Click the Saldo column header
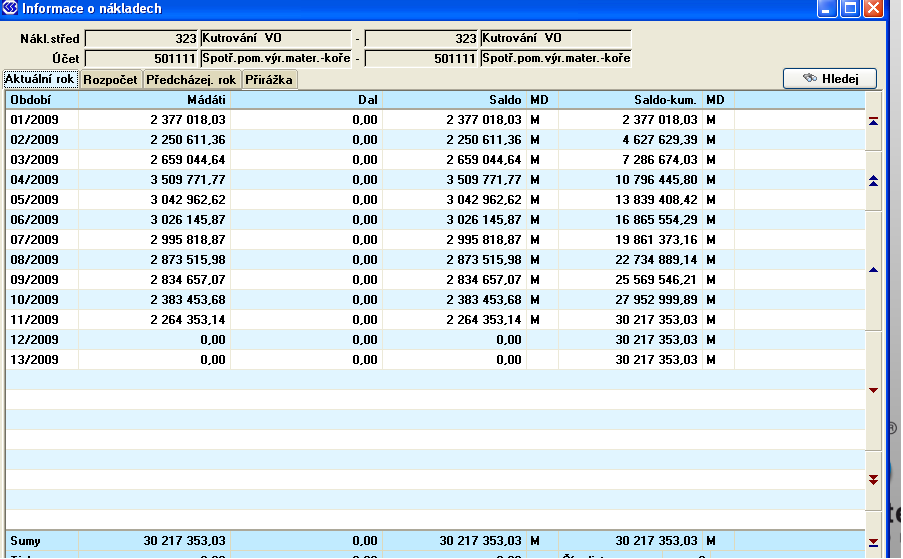This screenshot has width=903, height=559. (x=454, y=100)
